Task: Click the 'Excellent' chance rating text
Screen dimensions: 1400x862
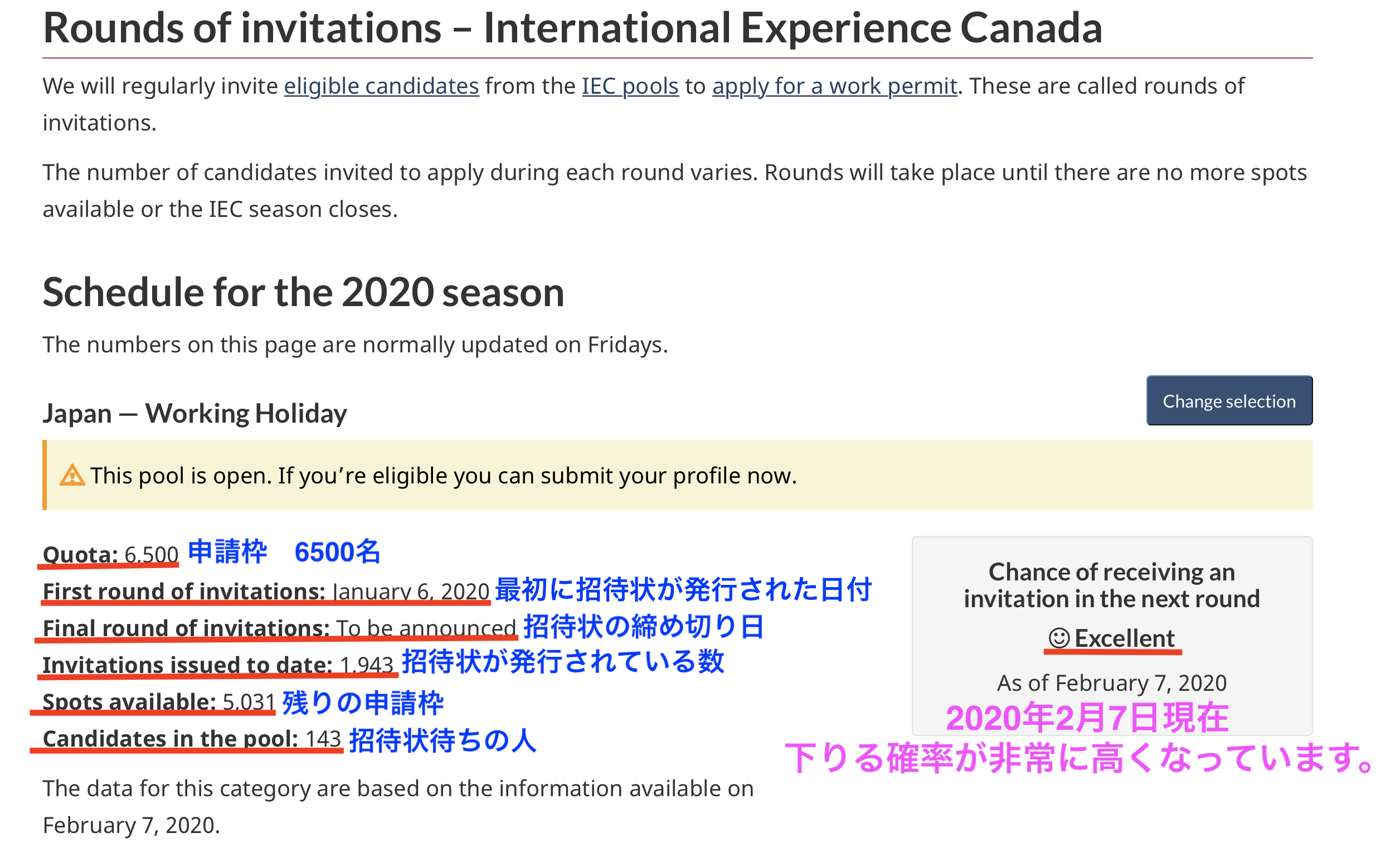Action: (1124, 638)
